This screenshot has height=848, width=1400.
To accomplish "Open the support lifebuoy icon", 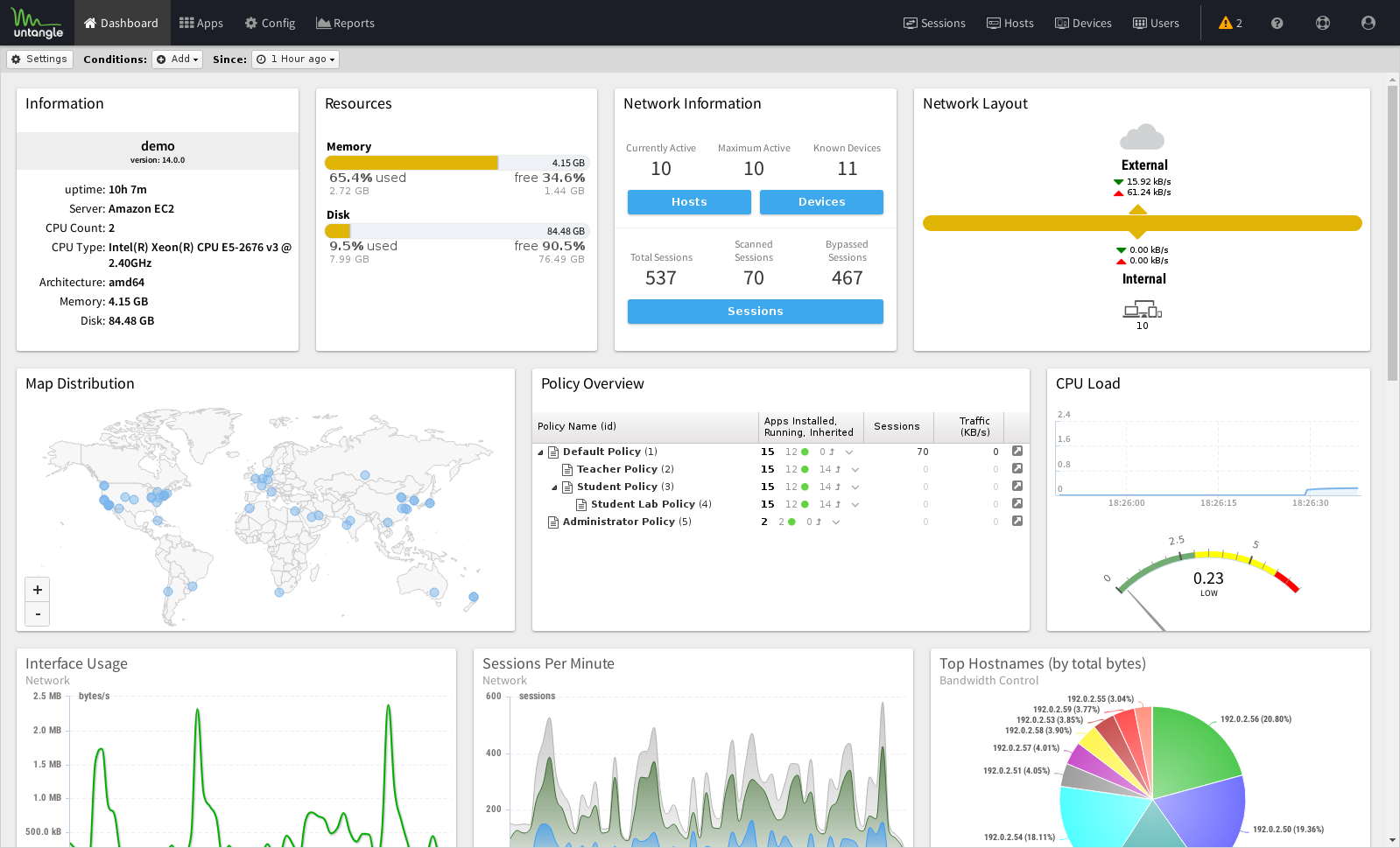I will click(1323, 23).
